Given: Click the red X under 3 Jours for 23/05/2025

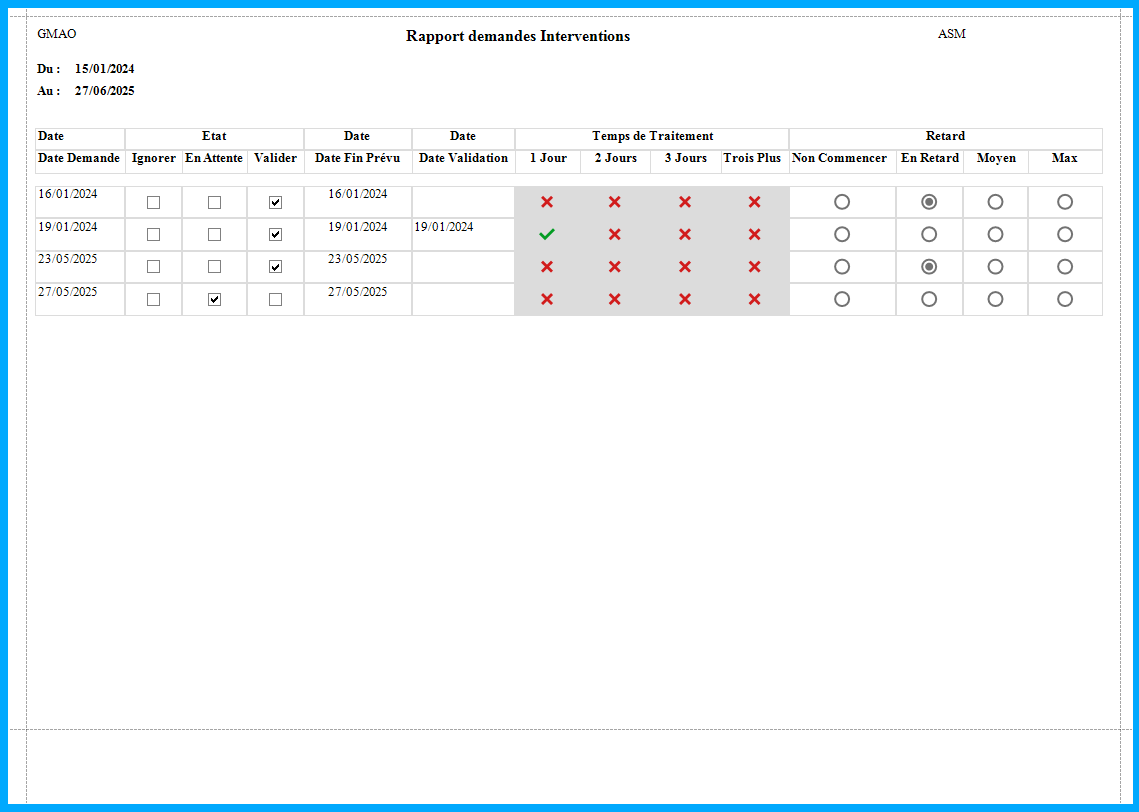Looking at the screenshot, I should click(685, 267).
